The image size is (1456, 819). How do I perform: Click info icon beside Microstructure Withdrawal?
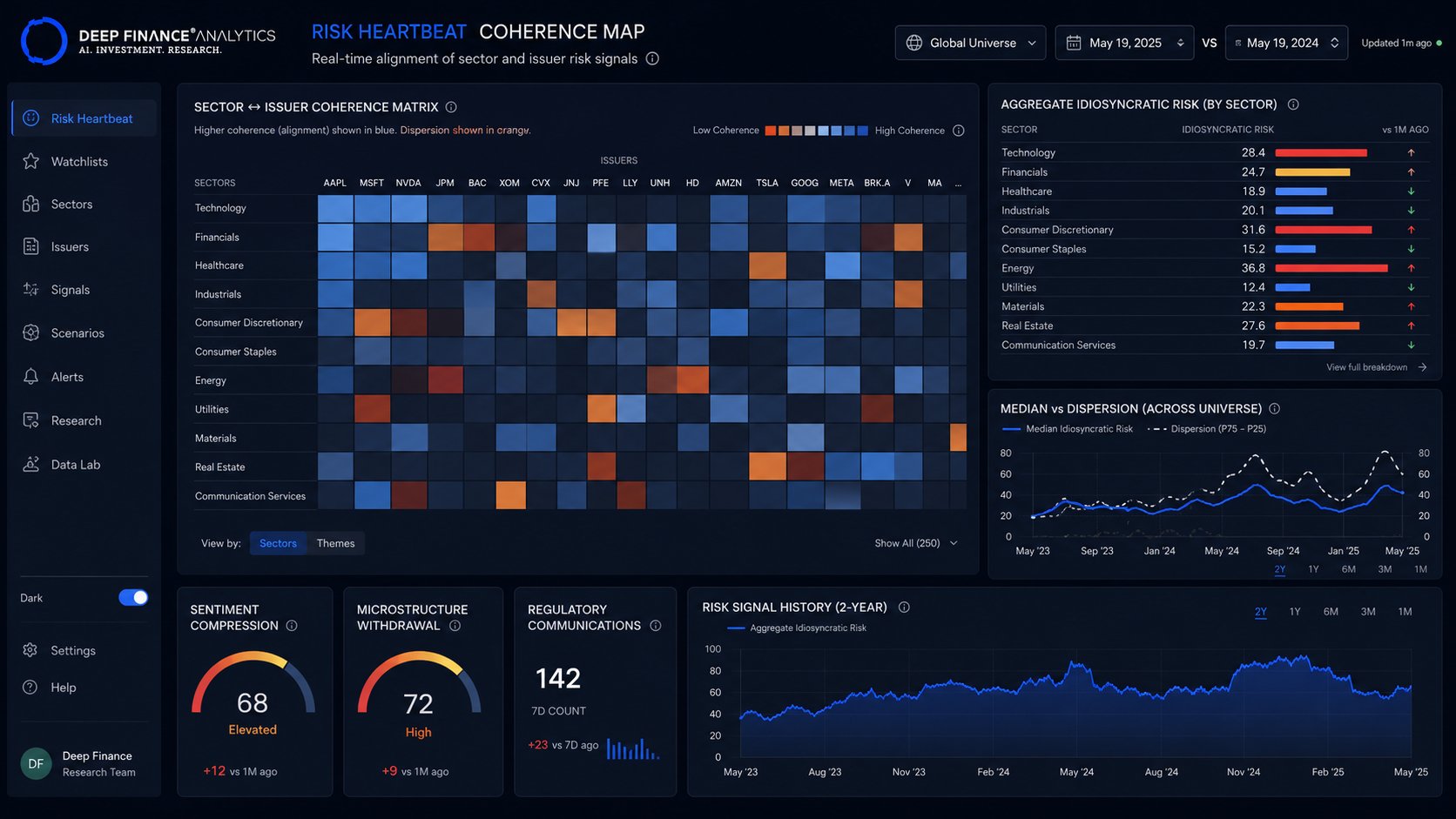pyautogui.click(x=455, y=626)
